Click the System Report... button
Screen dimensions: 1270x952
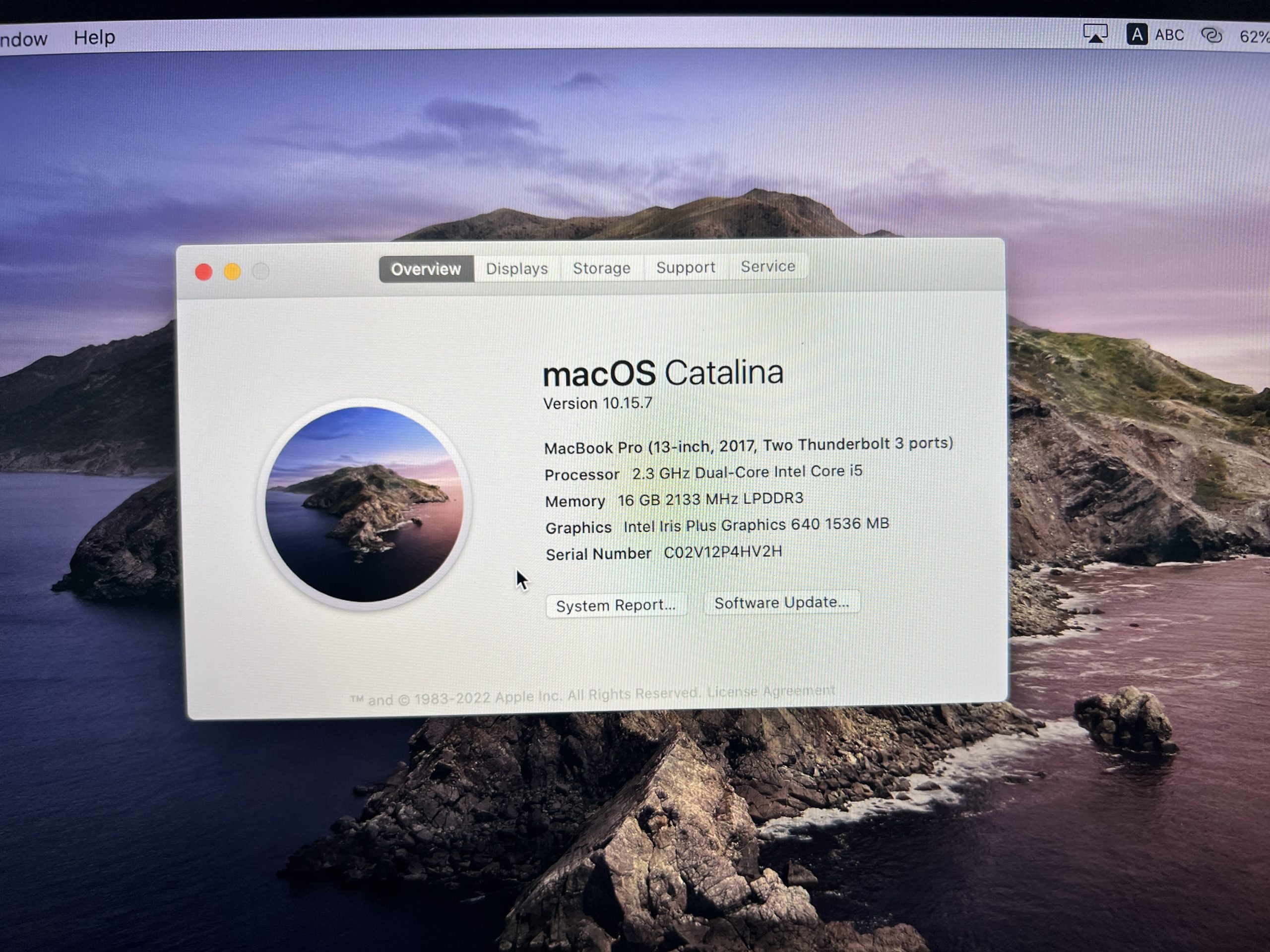[x=616, y=605]
